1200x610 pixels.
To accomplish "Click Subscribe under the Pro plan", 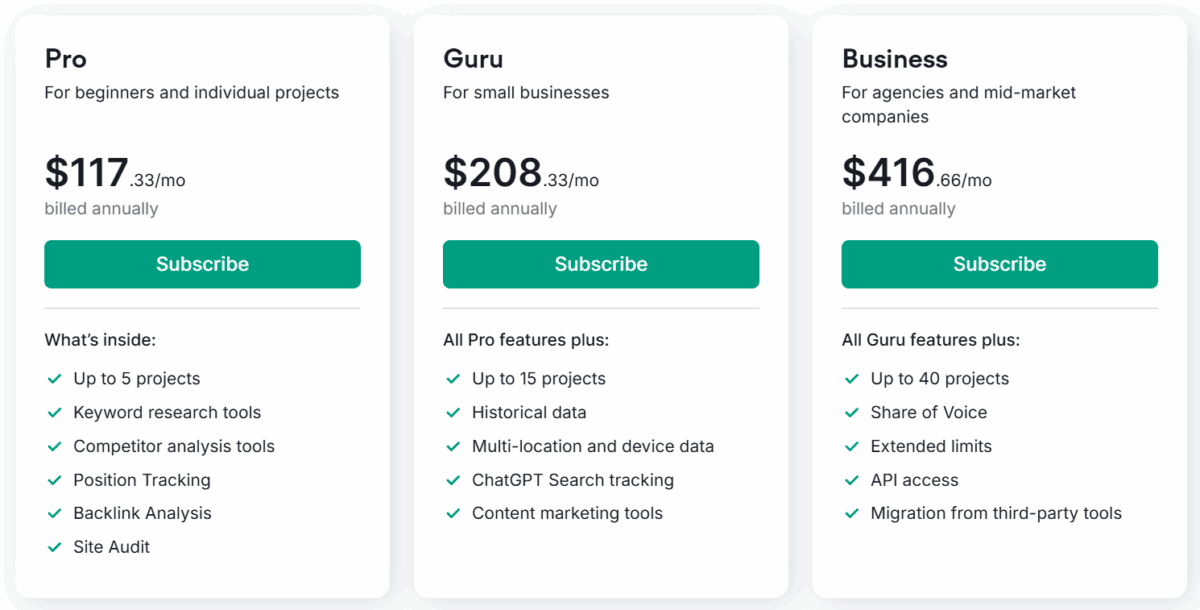I will coord(202,264).
